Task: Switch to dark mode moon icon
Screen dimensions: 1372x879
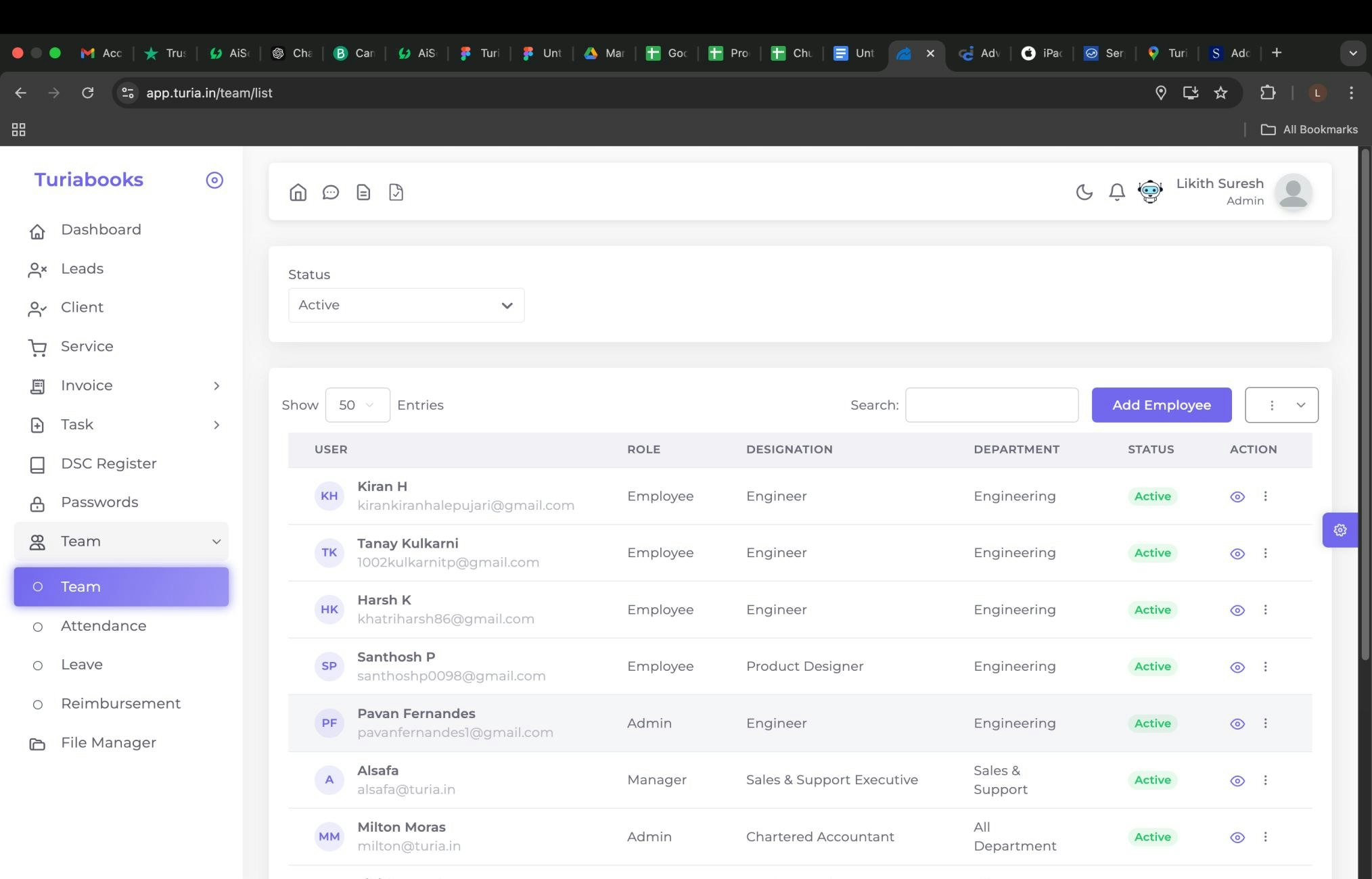Action: (x=1084, y=192)
